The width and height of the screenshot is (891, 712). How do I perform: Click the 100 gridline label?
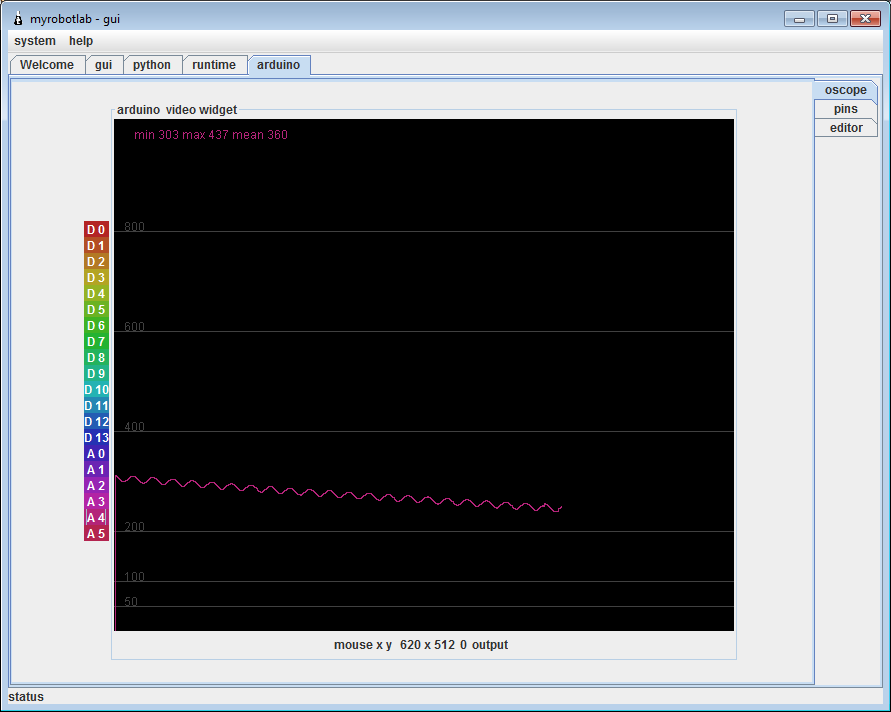tap(134, 576)
